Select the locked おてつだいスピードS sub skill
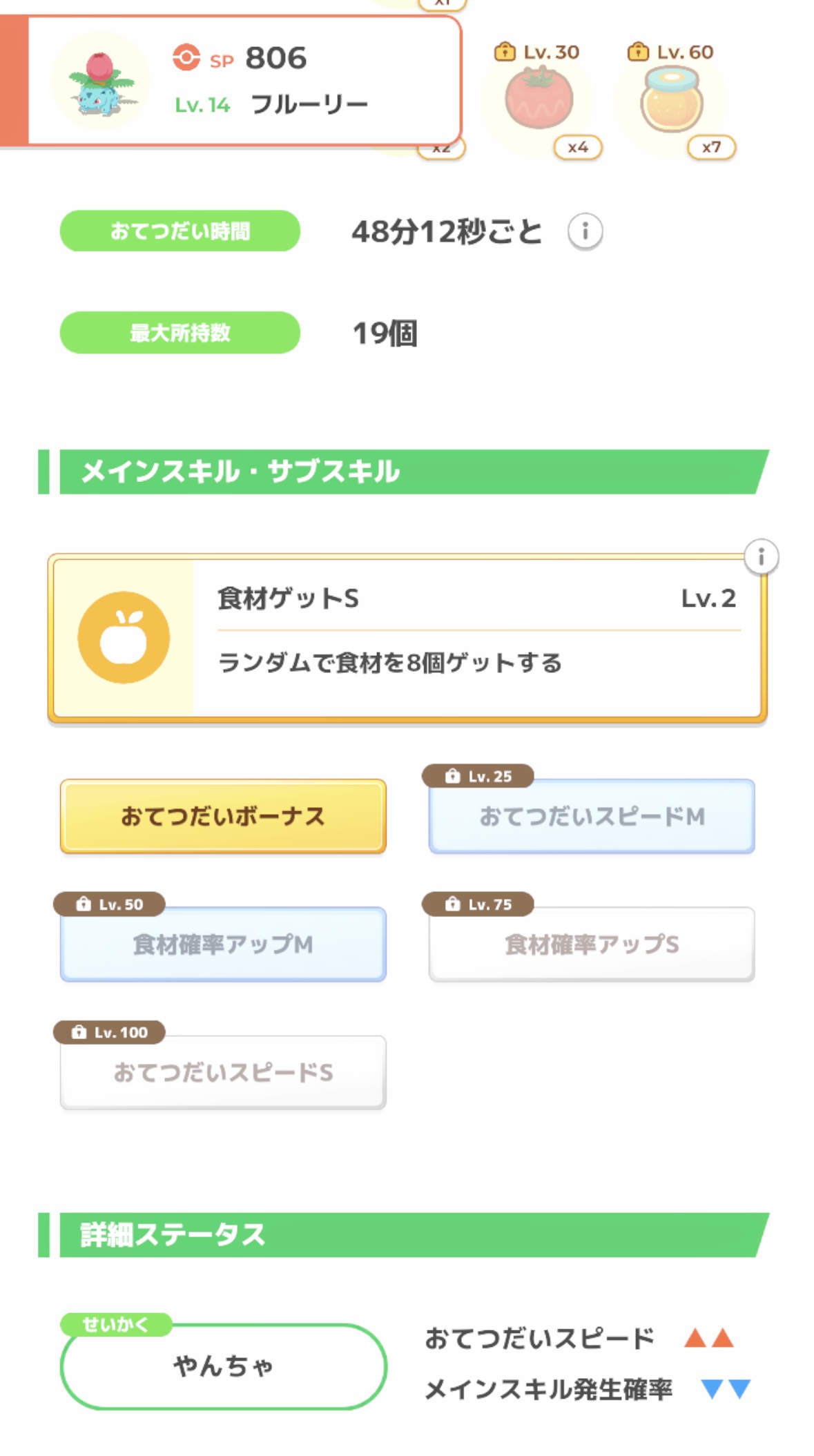The height and width of the screenshot is (1456, 814). pos(223,1072)
